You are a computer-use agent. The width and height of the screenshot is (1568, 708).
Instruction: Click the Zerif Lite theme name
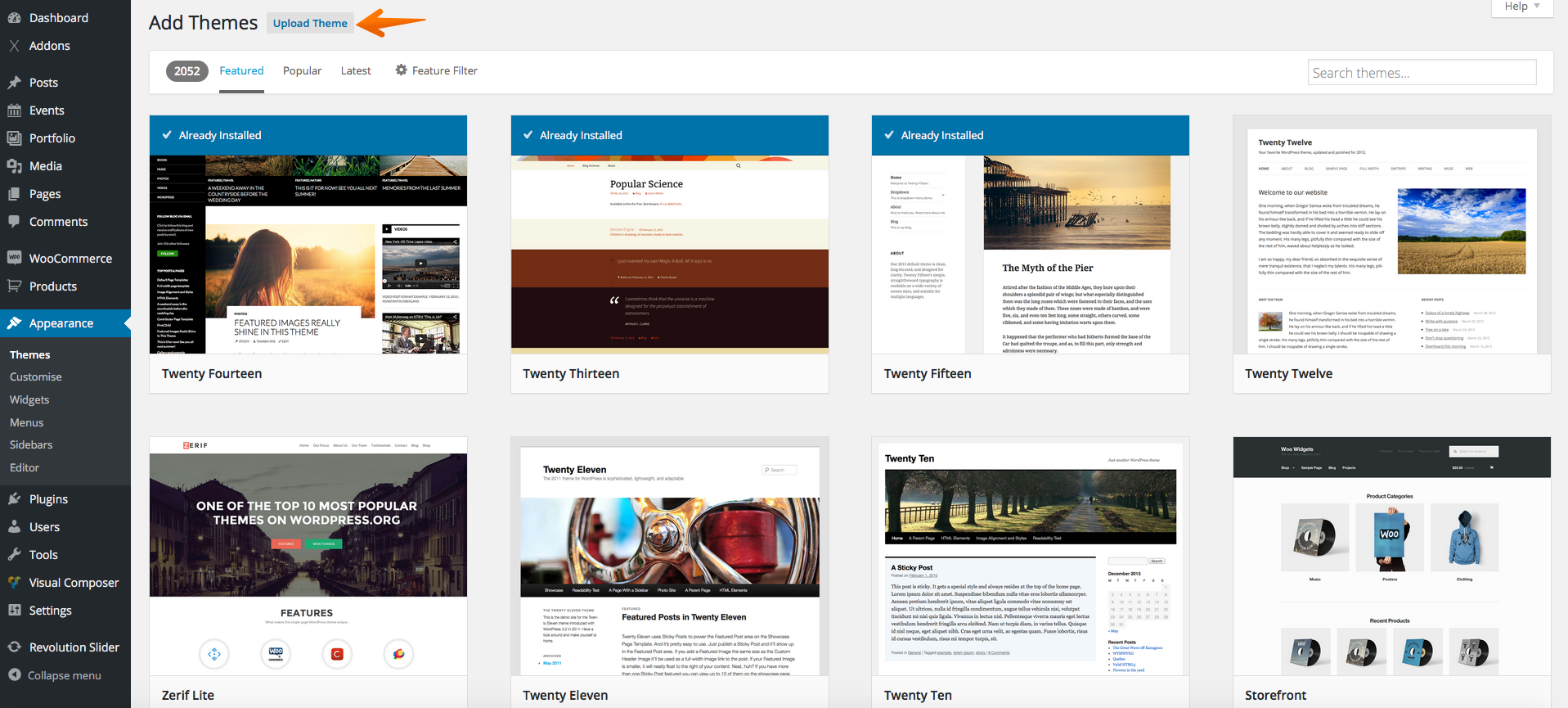pos(188,696)
